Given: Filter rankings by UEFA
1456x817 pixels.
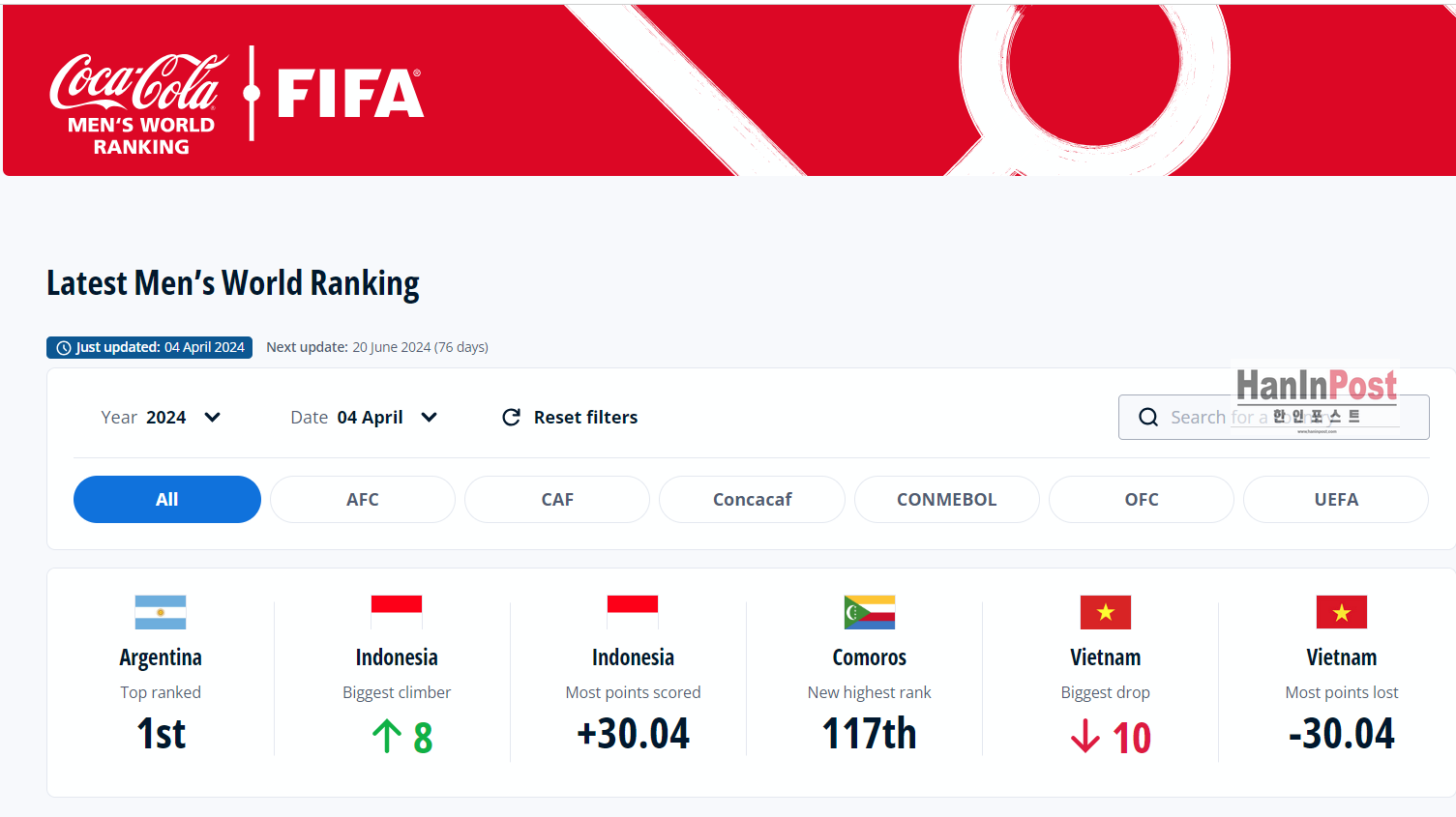Looking at the screenshot, I should pyautogui.click(x=1336, y=499).
